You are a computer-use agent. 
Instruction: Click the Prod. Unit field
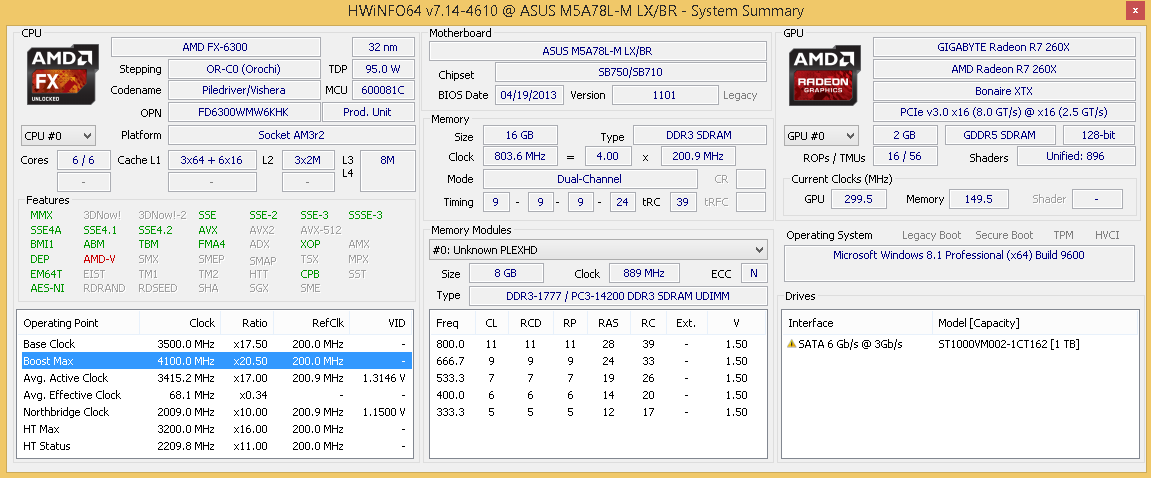point(367,111)
